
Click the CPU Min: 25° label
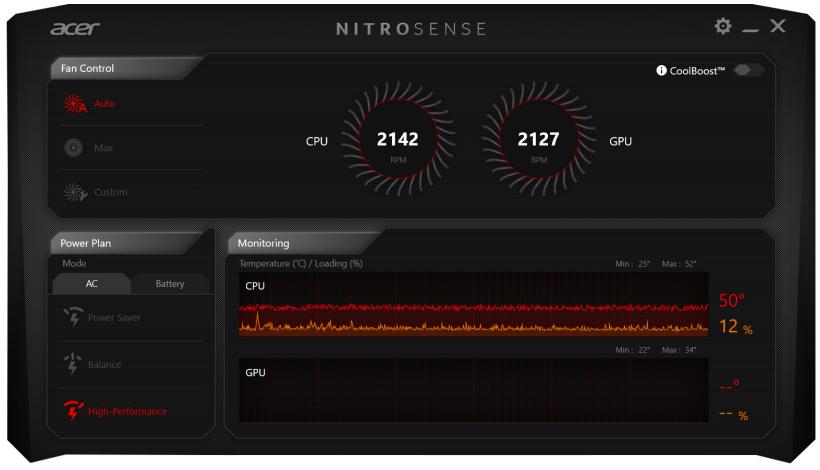coord(633,264)
